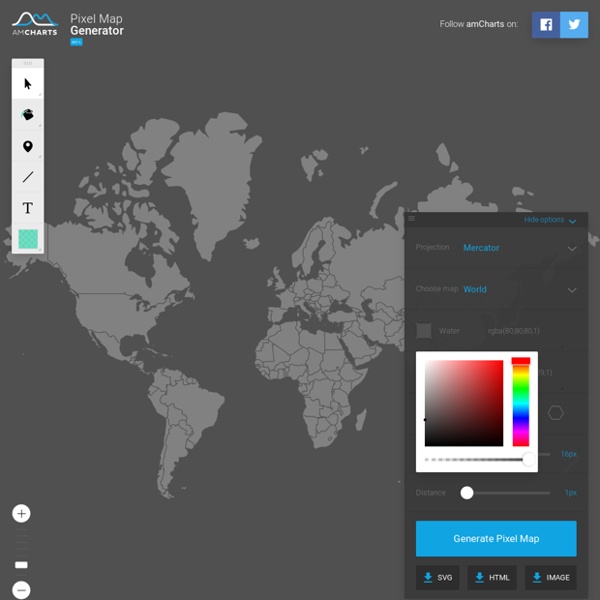Open amCharts Facebook page
600x600 pixels.
[546, 25]
